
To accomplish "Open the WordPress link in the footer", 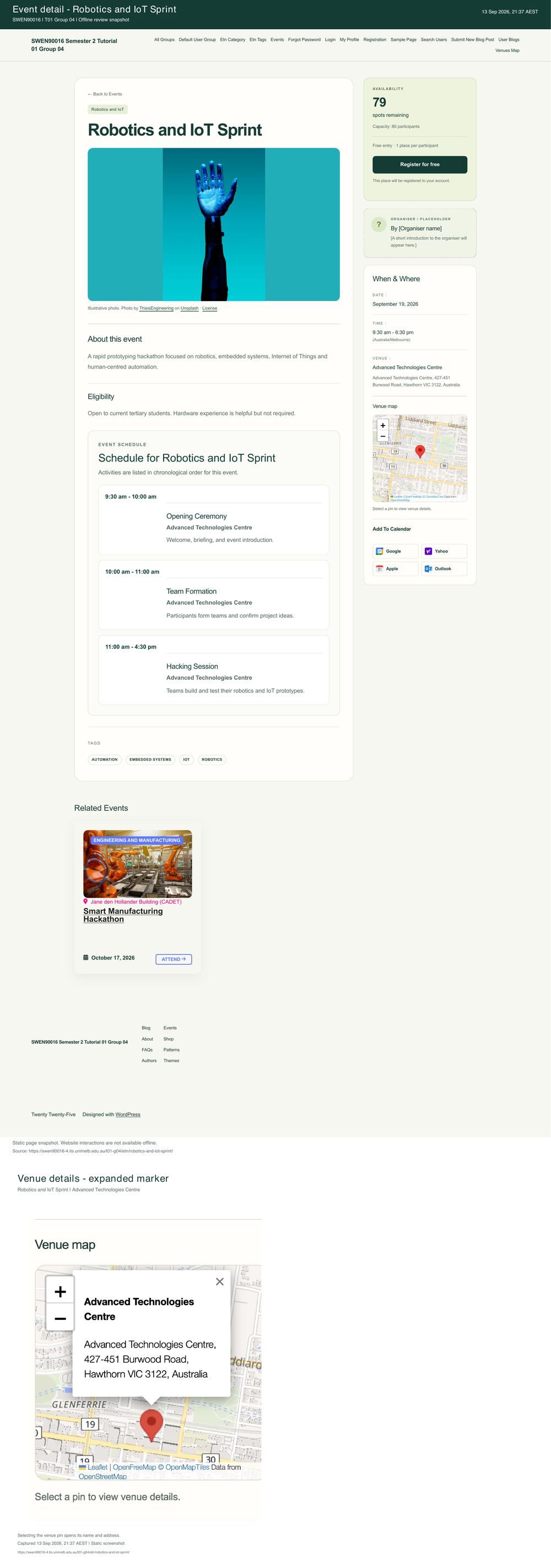I will tap(128, 1114).
